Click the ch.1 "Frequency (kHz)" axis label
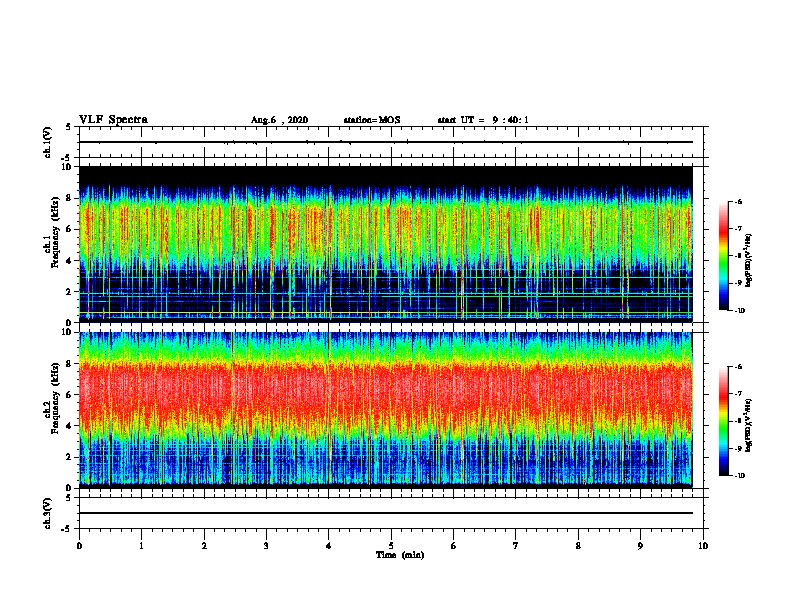The width and height of the screenshot is (792, 612). click(x=54, y=232)
